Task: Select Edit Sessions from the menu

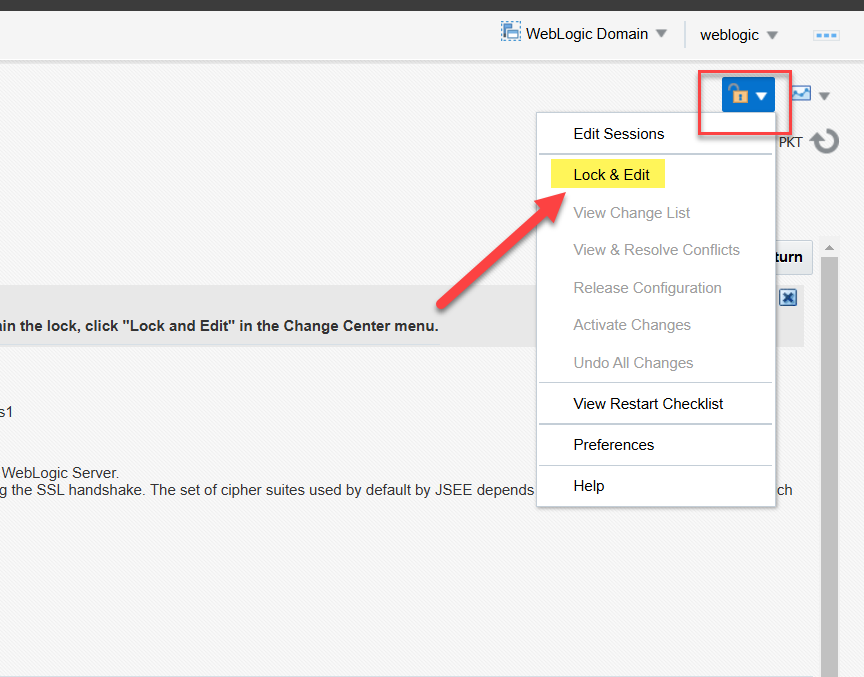Action: click(618, 134)
